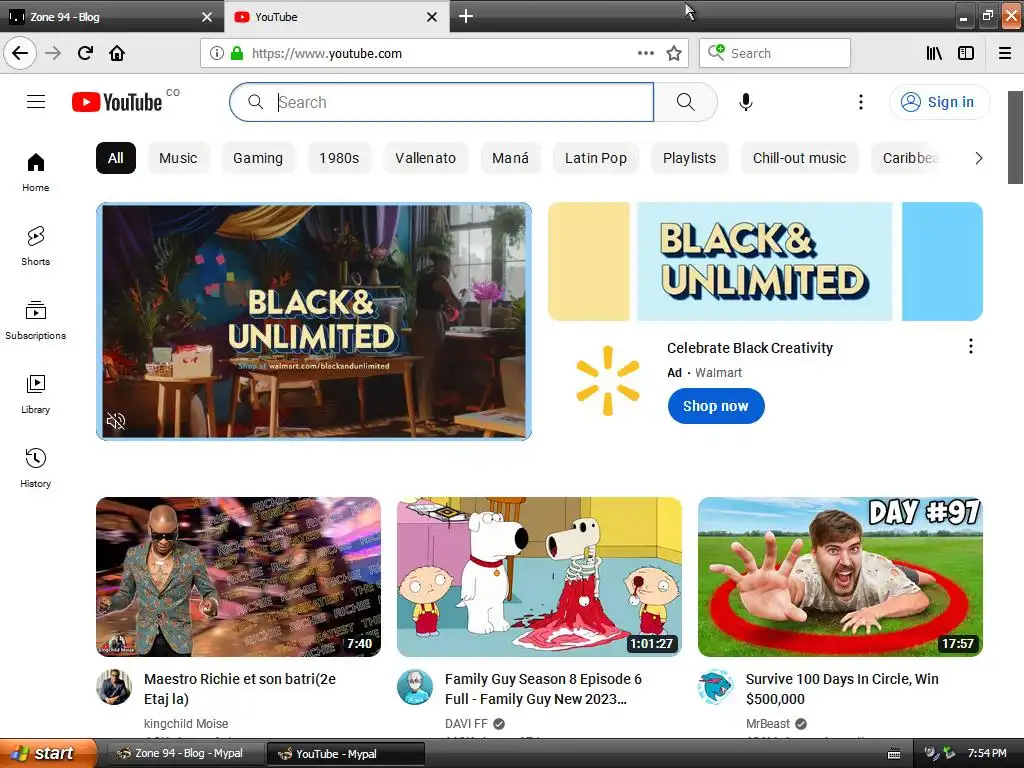The height and width of the screenshot is (768, 1024).
Task: Visit the MrBeast channel name link
Action: 768,724
